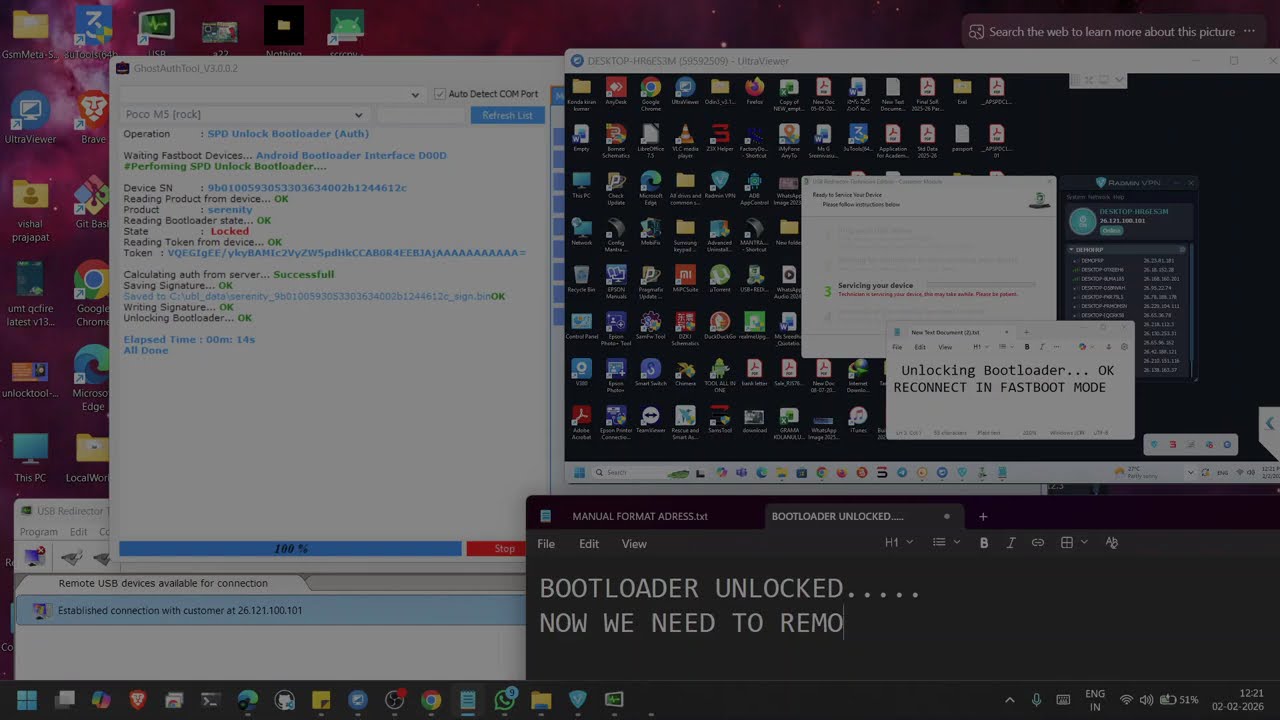Open Notepad File menu
1280x720 pixels.
tap(546, 544)
